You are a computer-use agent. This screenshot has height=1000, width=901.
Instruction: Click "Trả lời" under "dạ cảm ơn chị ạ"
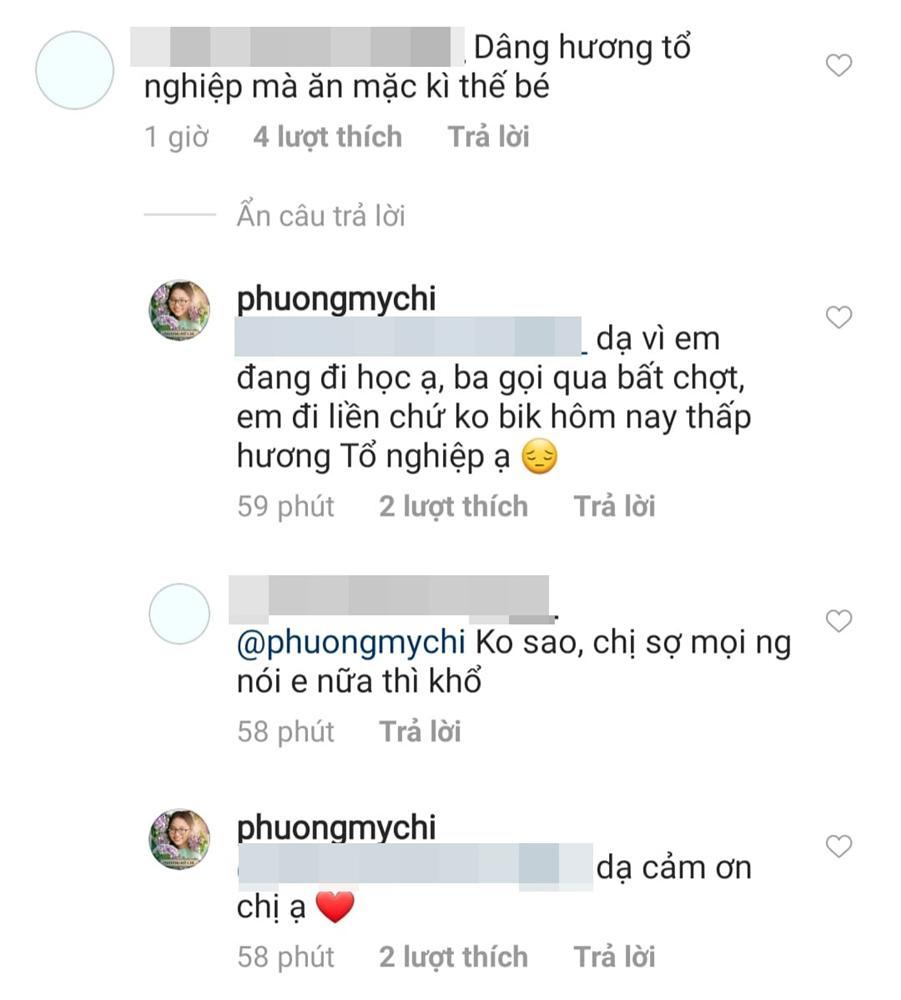pyautogui.click(x=614, y=957)
